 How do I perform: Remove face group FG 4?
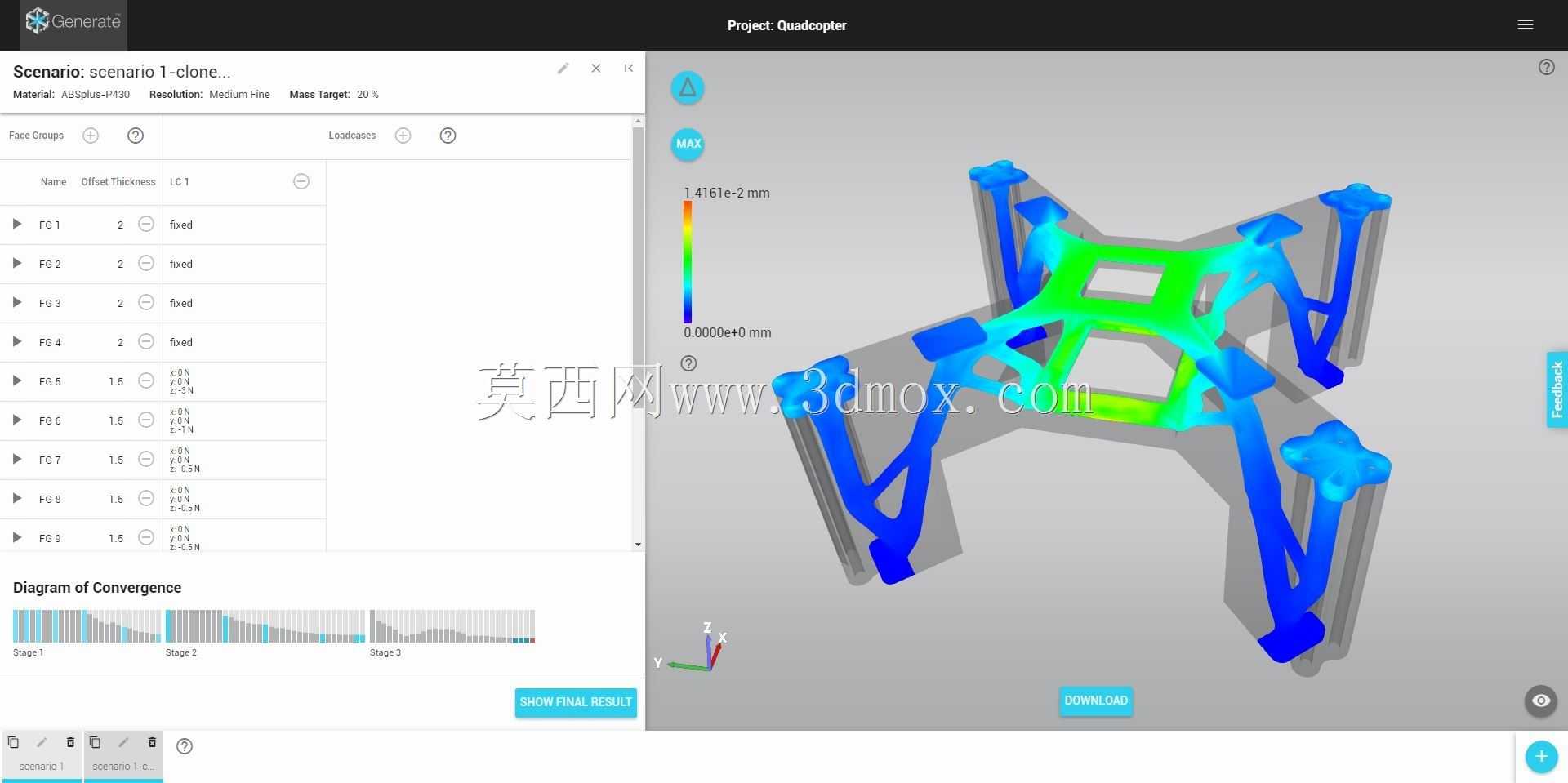click(x=146, y=341)
